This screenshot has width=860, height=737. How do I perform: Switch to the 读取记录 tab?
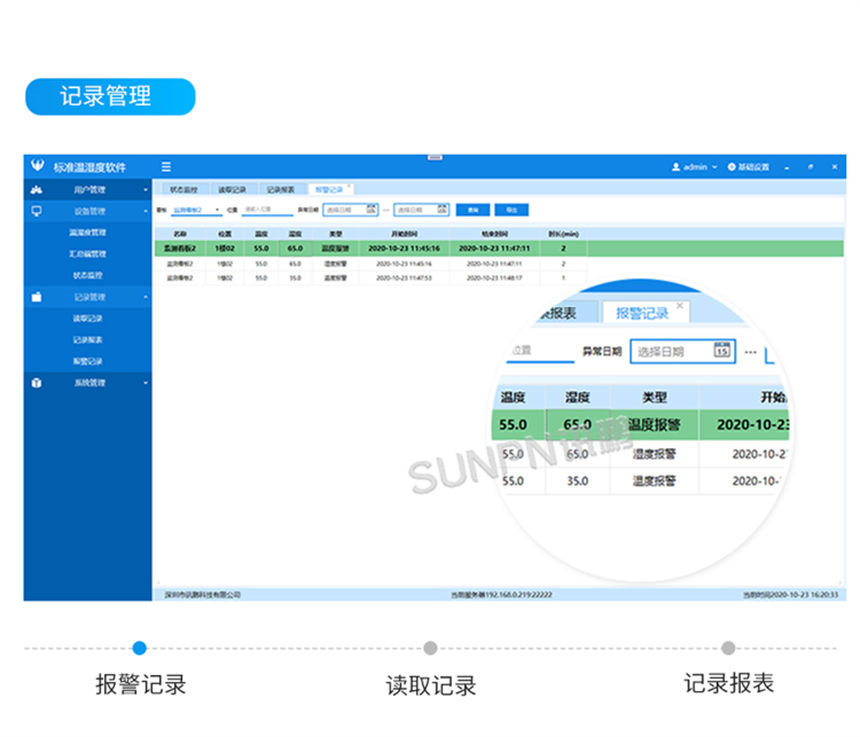232,189
